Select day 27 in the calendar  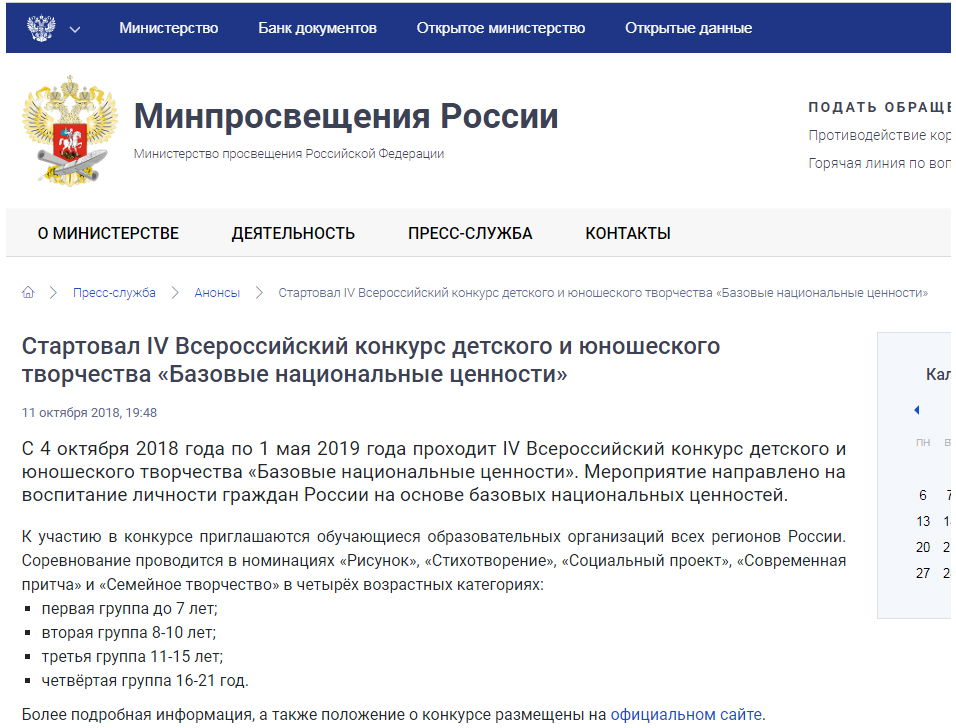(923, 573)
